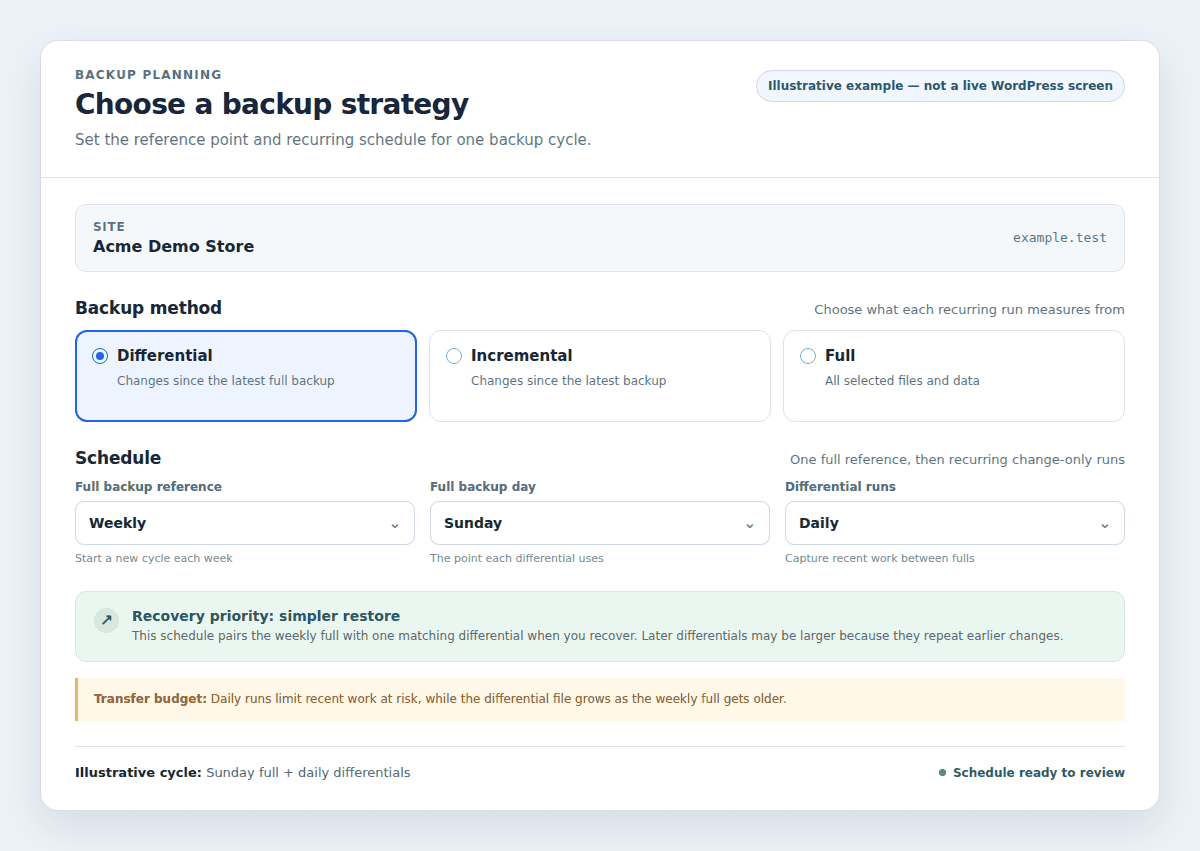The height and width of the screenshot is (851, 1200).
Task: Click the Acme Demo Store site name
Action: point(174,247)
